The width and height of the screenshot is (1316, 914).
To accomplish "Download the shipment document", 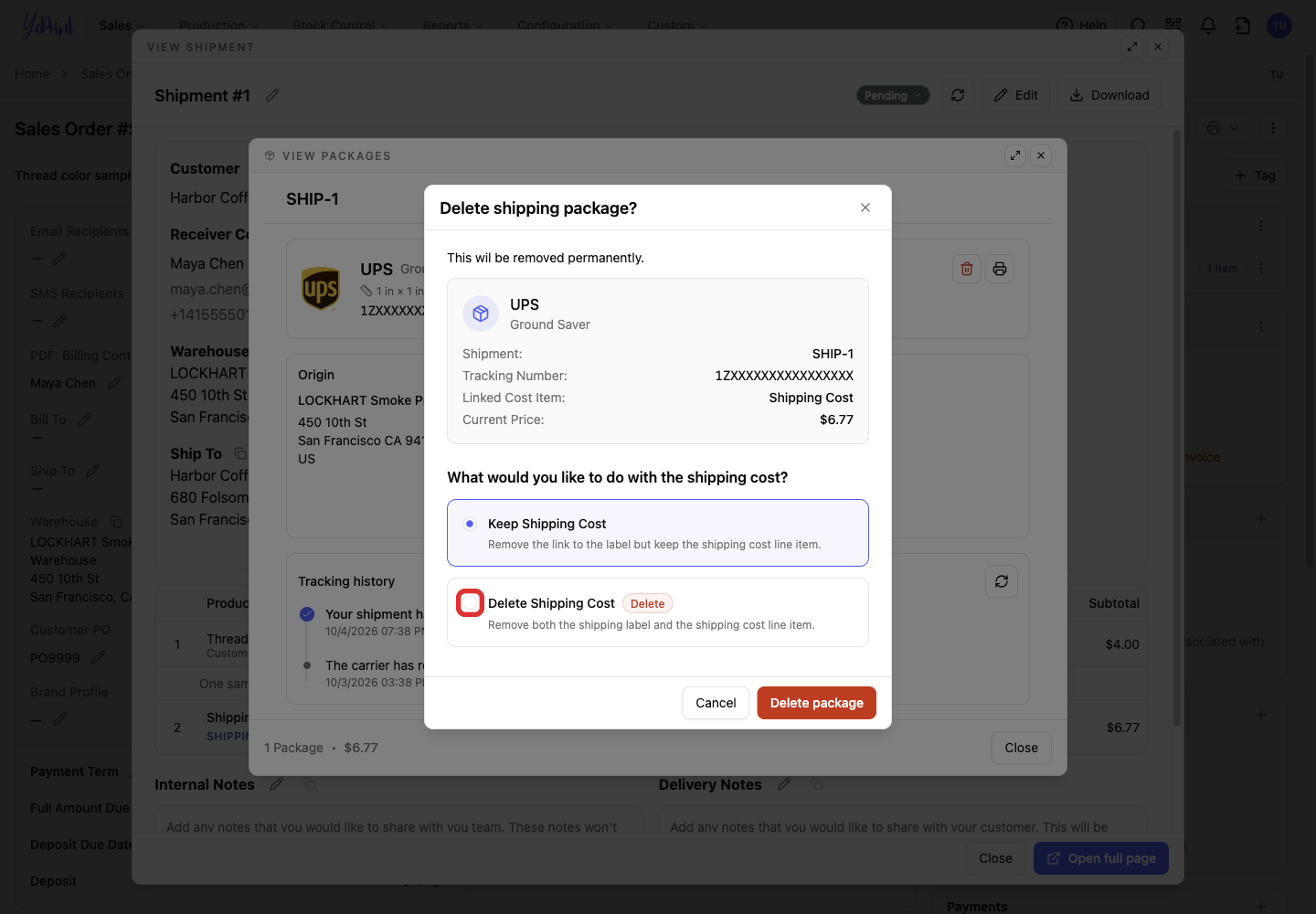I will (1109, 95).
